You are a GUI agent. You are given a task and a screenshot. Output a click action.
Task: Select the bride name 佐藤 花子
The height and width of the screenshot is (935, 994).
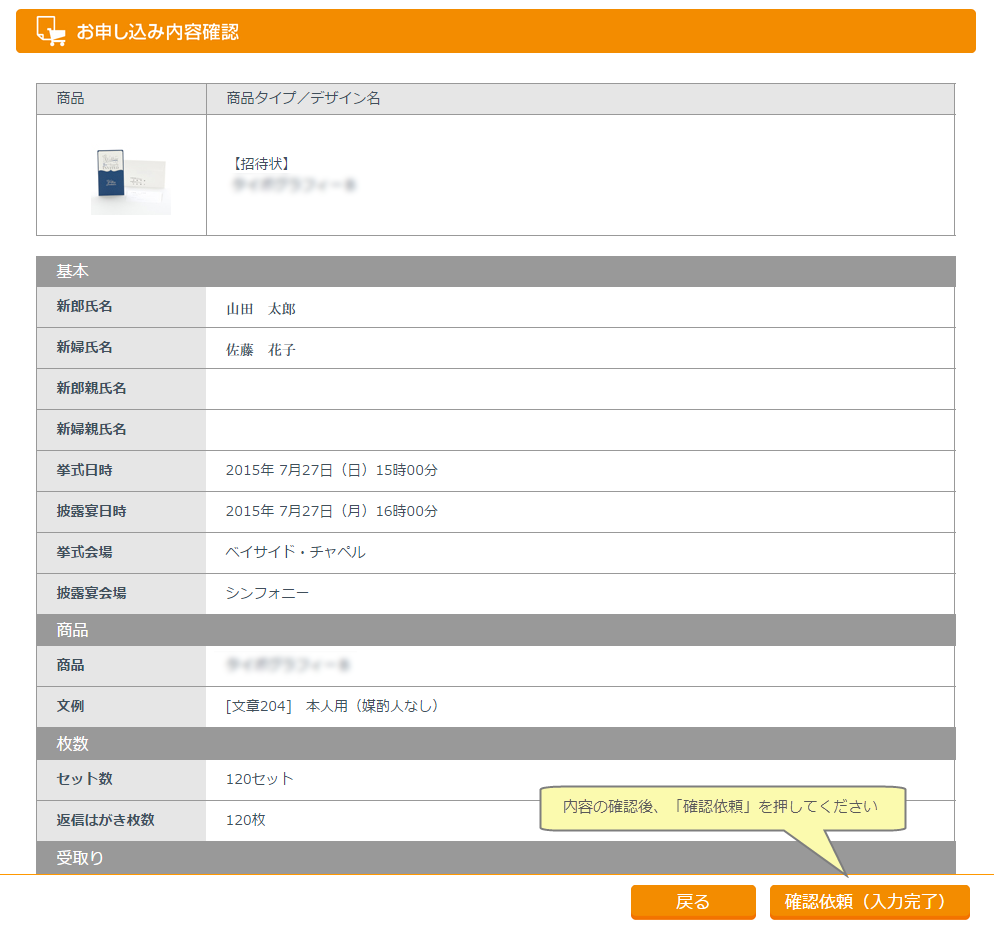click(x=261, y=350)
